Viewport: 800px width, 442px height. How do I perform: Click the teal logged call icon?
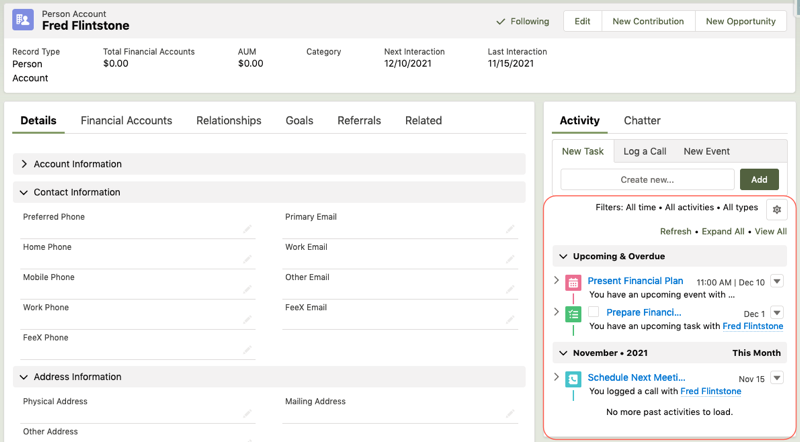(573, 380)
